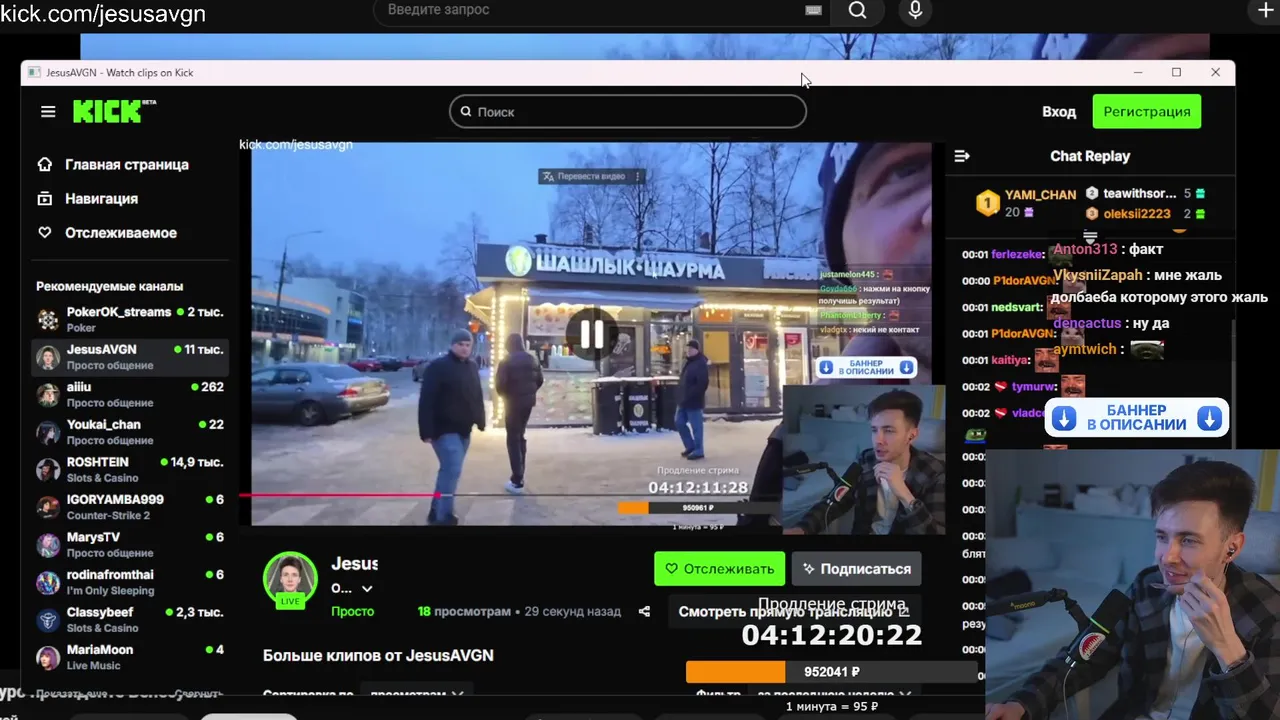The height and width of the screenshot is (720, 1280).
Task: Select Youkai_chan in recommended channels
Action: coord(130,432)
